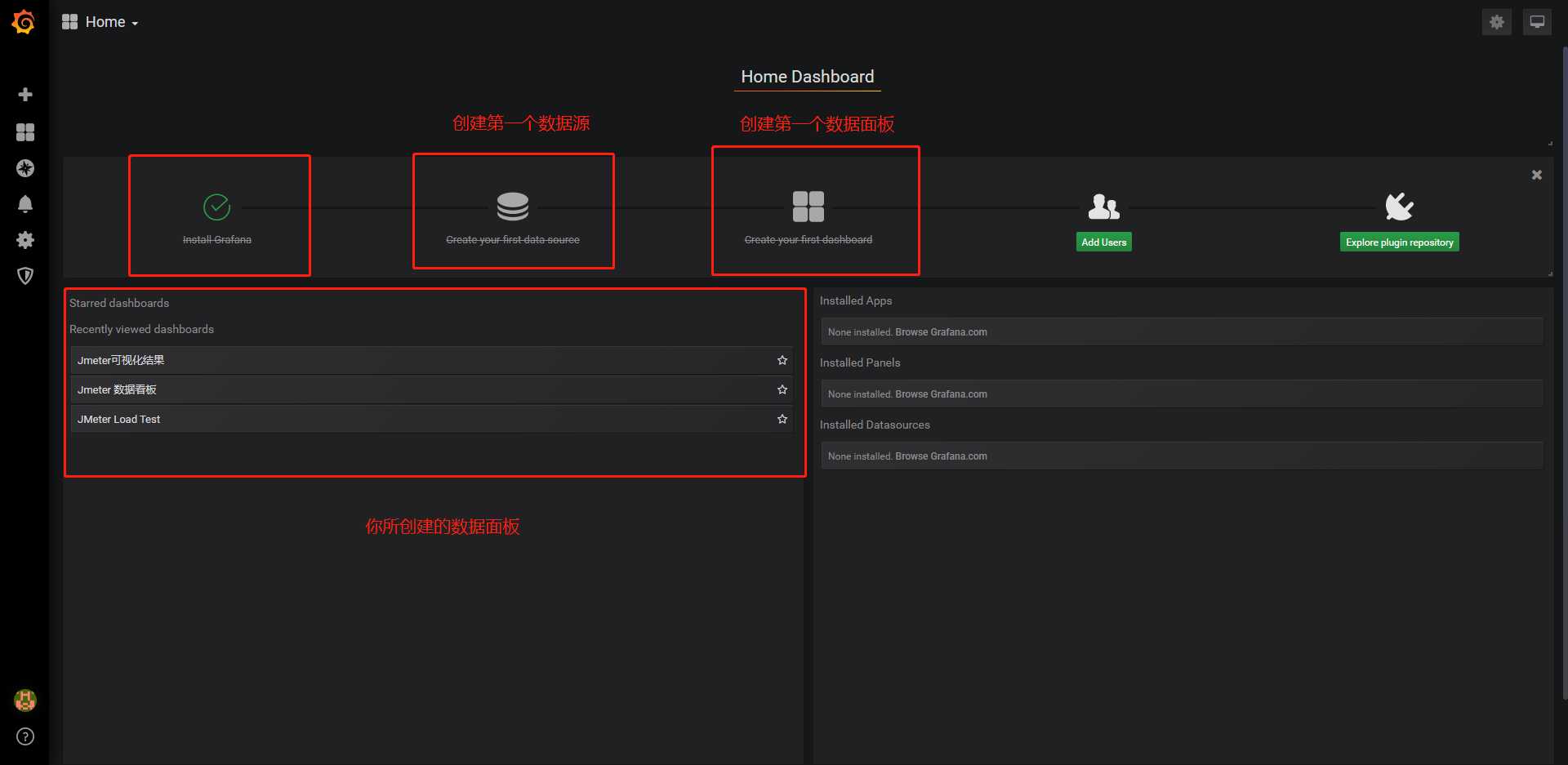Dismiss the getting started panel
1568x765 pixels.
pyautogui.click(x=1537, y=175)
